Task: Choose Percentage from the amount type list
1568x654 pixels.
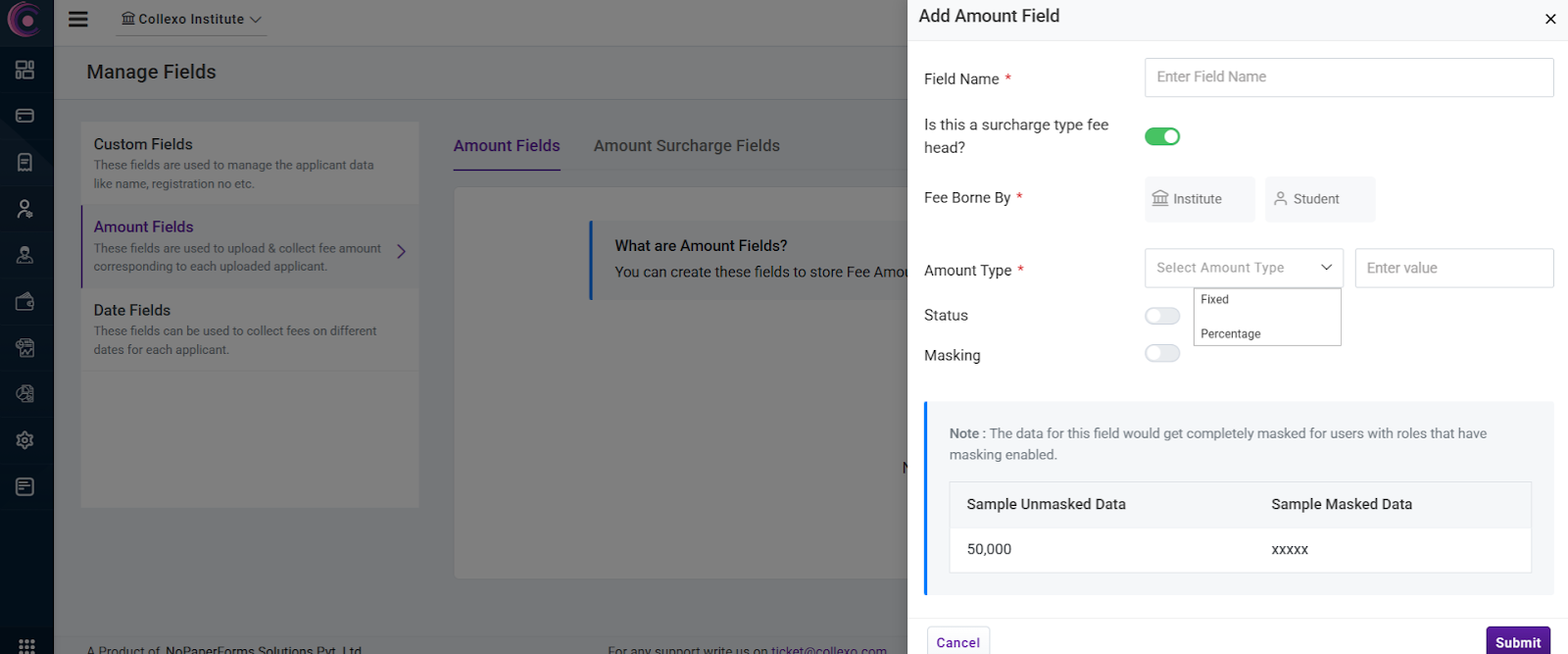Action: point(1231,334)
